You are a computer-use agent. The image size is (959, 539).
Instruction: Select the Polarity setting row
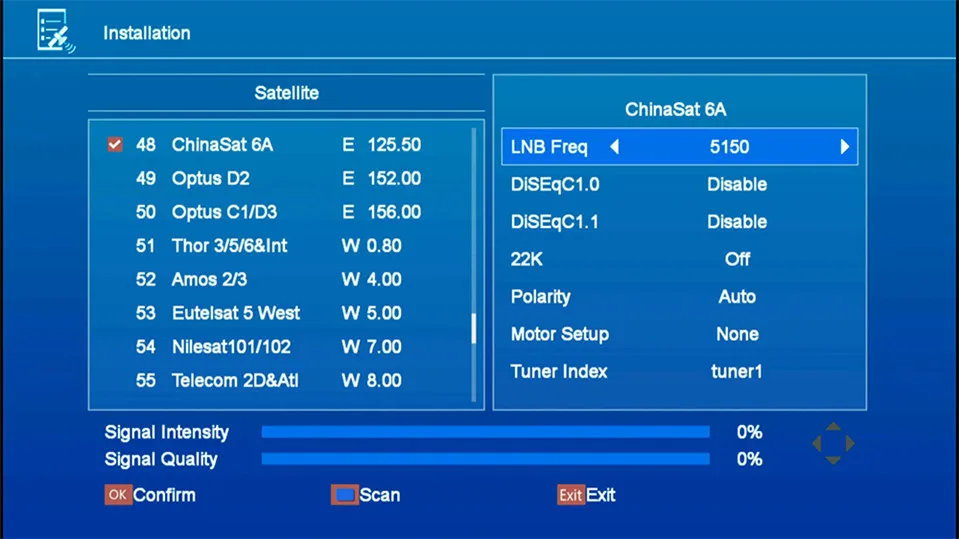pos(679,297)
